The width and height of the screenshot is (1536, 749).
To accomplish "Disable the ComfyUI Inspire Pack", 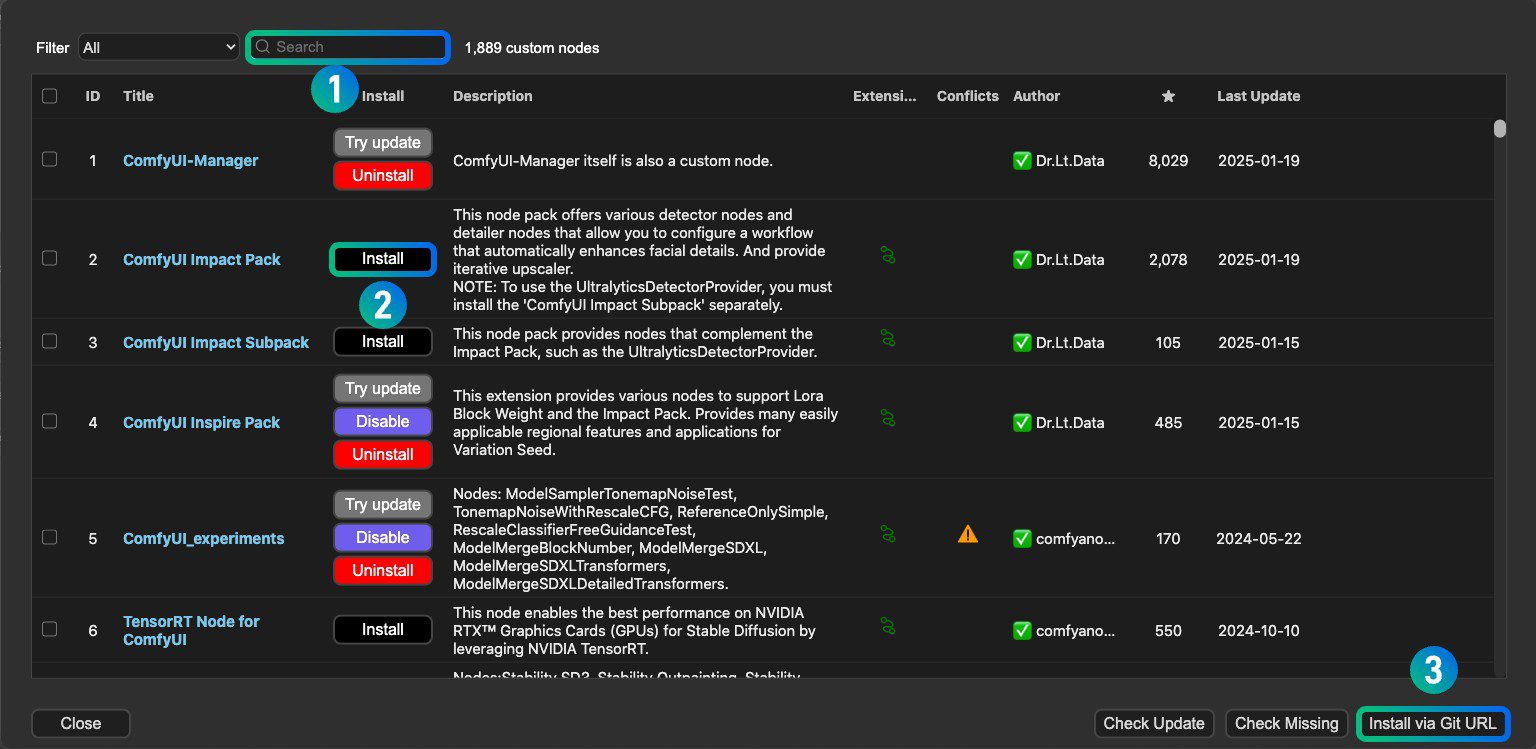I will click(x=383, y=421).
